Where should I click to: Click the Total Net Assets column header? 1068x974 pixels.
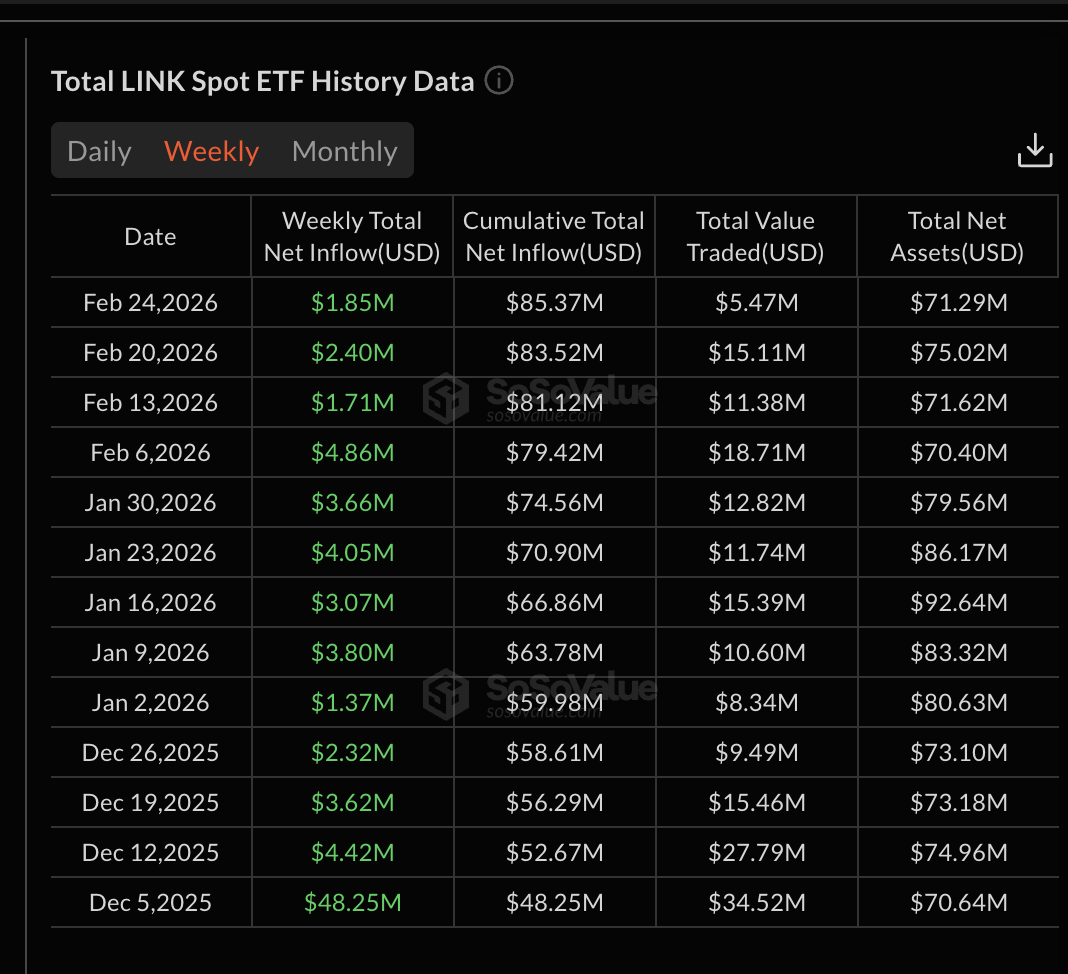(x=956, y=236)
